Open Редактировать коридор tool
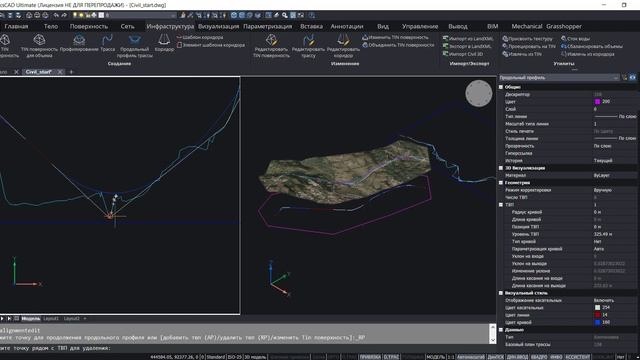This screenshot has height=360, width=640. (x=343, y=46)
